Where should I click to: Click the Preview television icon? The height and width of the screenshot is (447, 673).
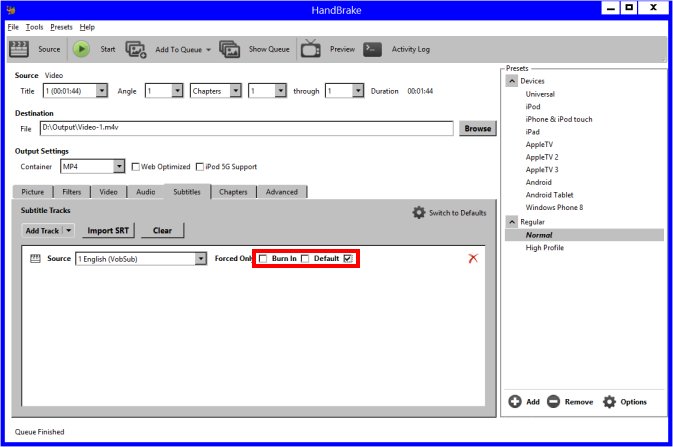click(x=310, y=49)
